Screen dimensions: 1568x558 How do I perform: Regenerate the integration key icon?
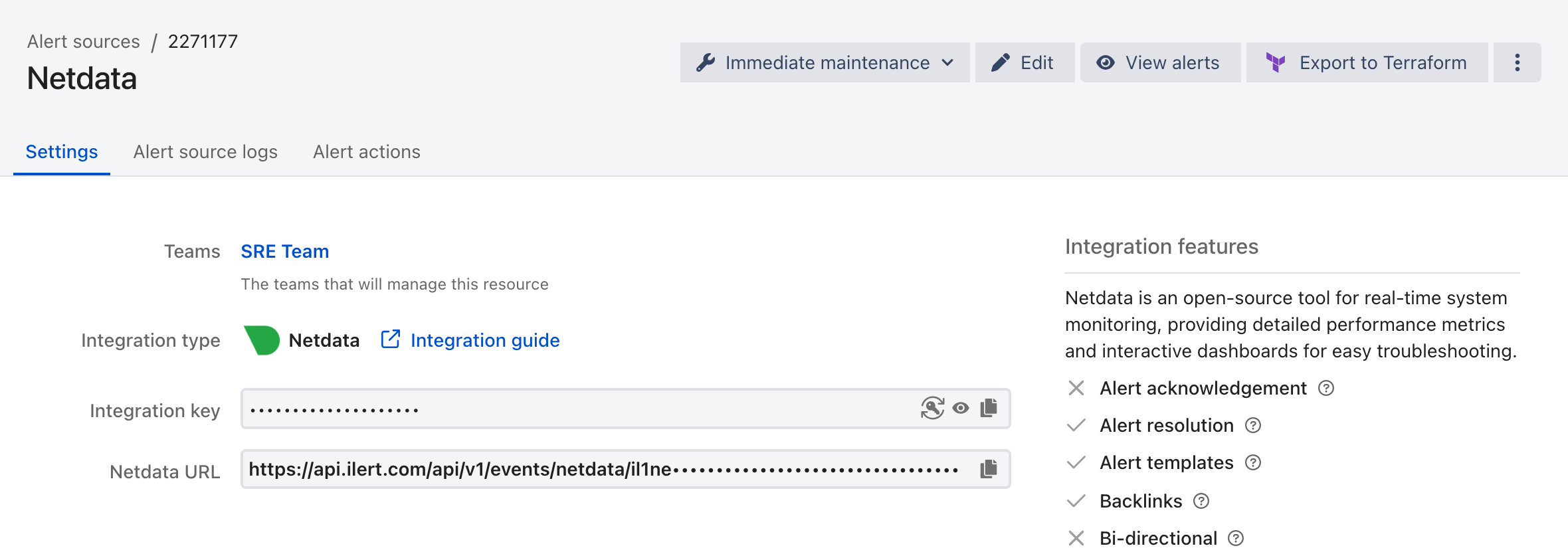pyautogui.click(x=932, y=408)
